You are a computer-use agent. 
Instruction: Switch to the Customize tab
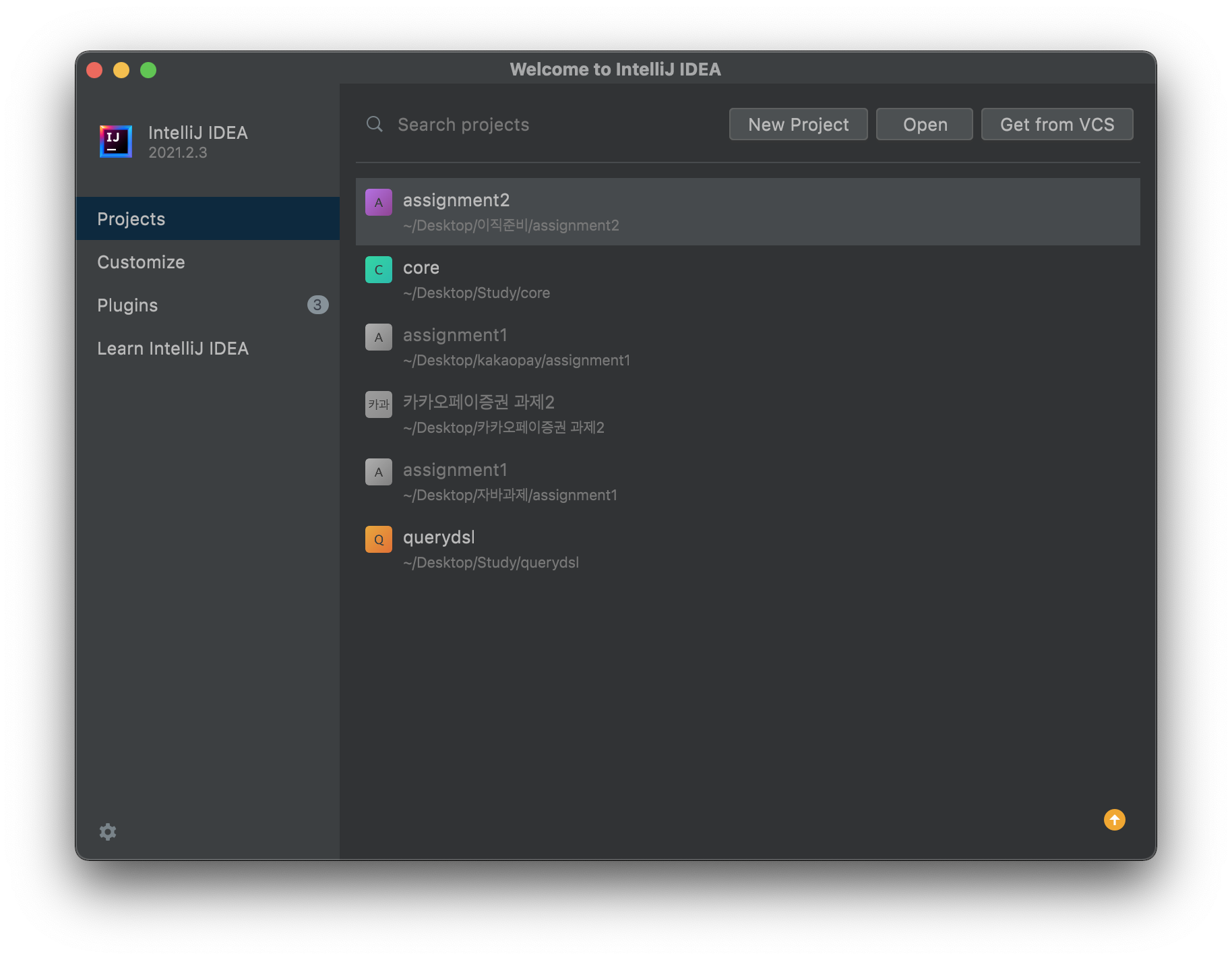pos(208,262)
